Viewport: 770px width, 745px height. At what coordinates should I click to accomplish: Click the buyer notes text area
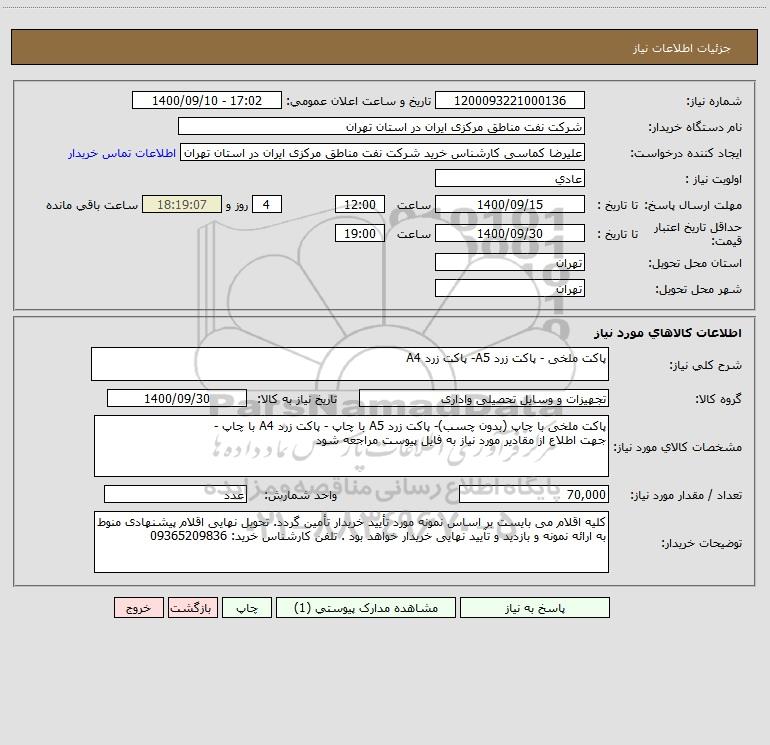coord(351,542)
